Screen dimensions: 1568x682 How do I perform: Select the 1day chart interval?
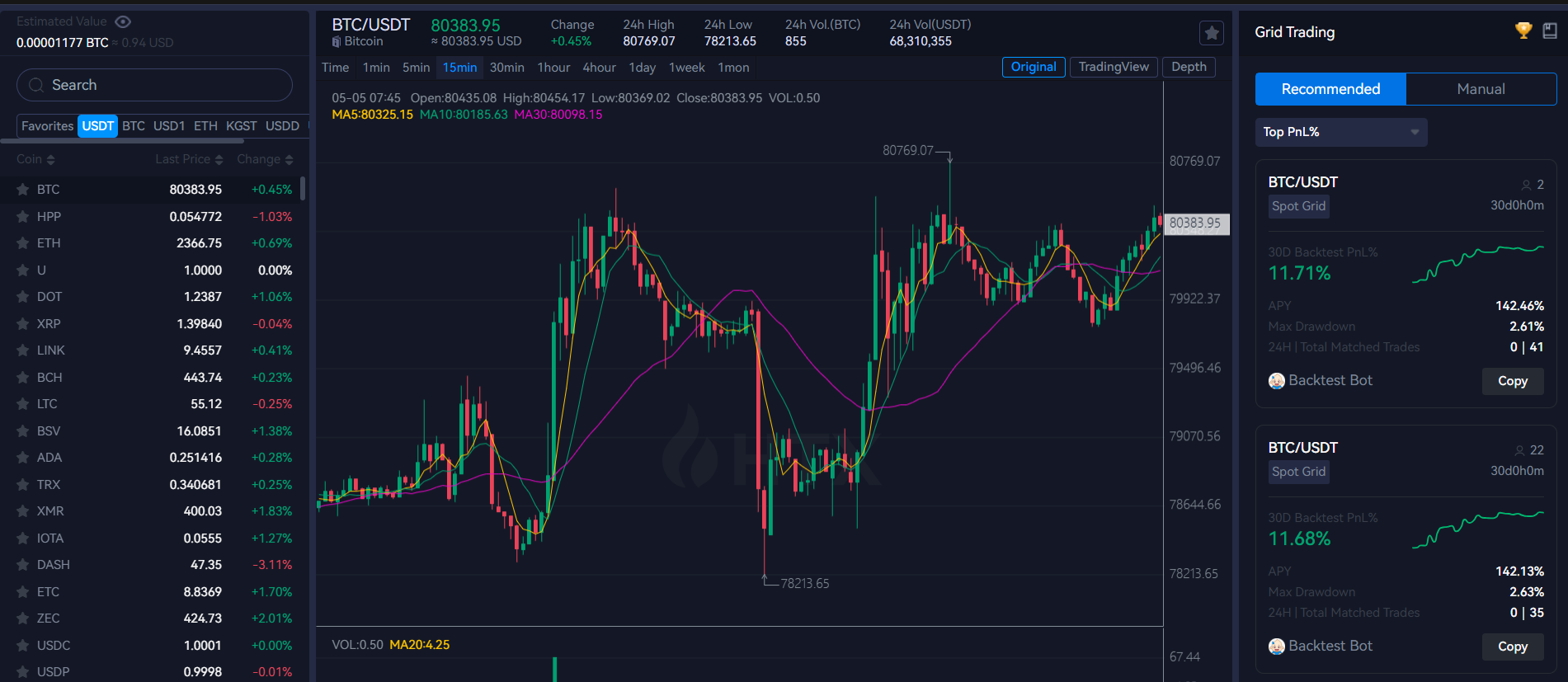pos(642,68)
